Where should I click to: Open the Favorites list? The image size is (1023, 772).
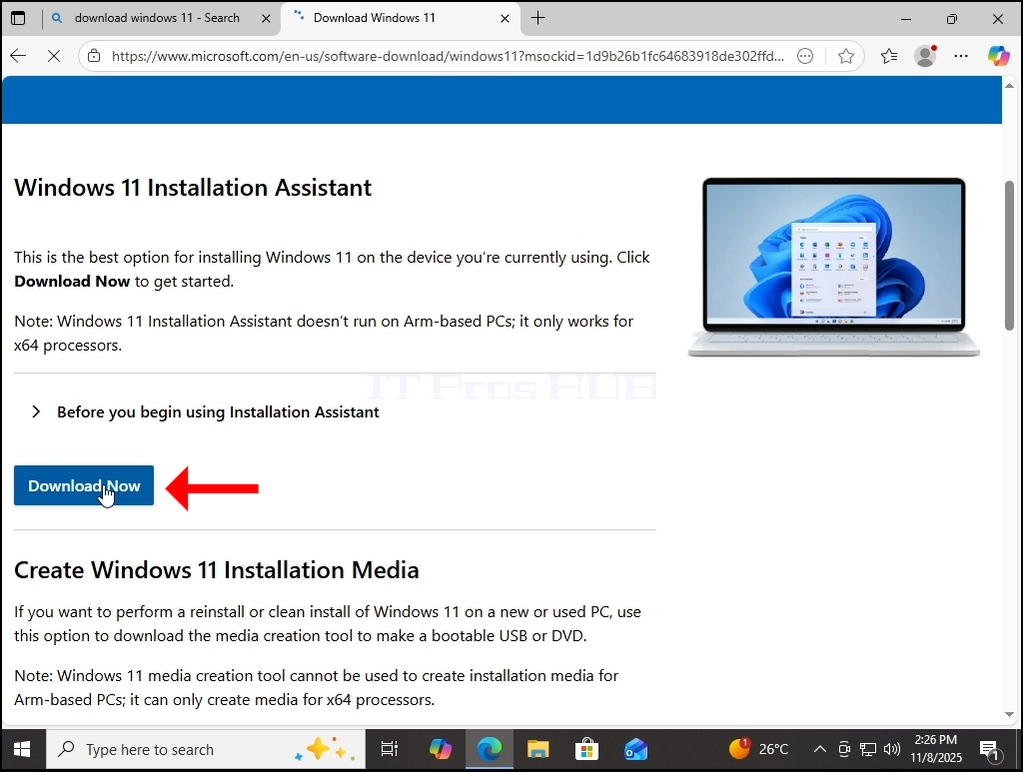click(889, 56)
